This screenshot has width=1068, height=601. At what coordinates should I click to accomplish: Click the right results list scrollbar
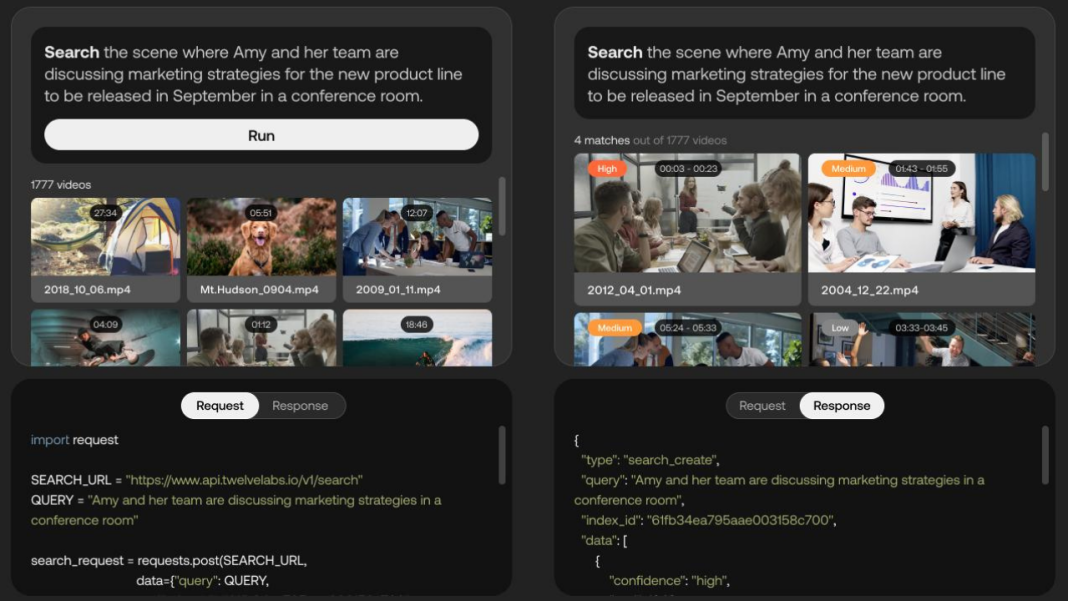click(1045, 161)
